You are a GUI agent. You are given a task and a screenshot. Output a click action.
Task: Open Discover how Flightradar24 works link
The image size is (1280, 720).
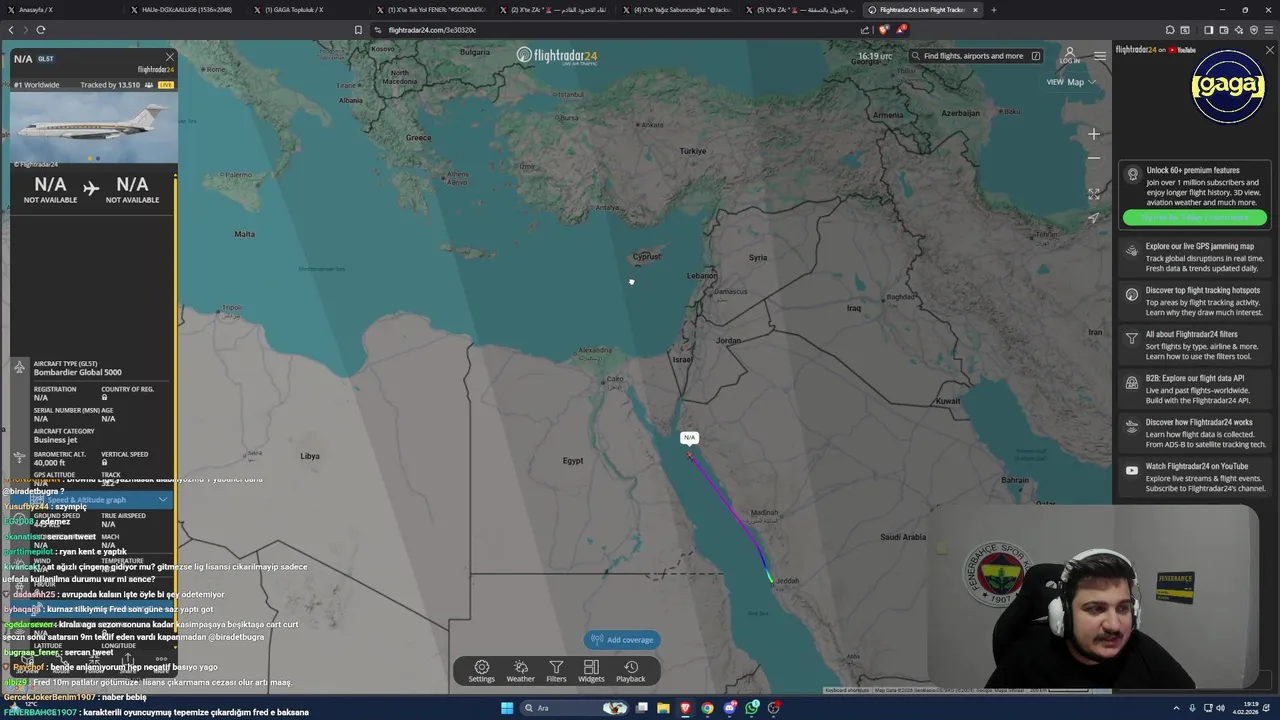pos(1195,433)
